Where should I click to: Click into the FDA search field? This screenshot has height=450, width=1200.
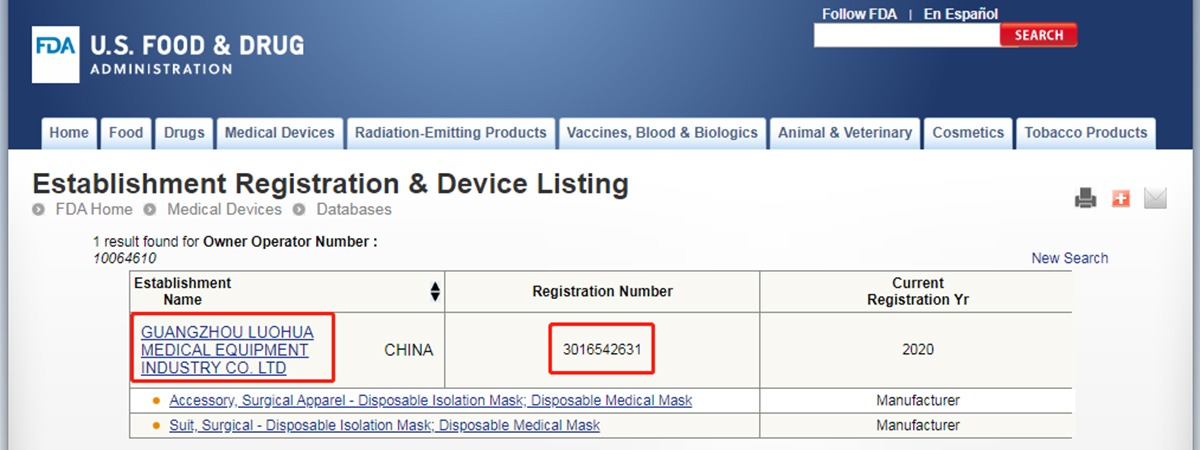click(907, 35)
